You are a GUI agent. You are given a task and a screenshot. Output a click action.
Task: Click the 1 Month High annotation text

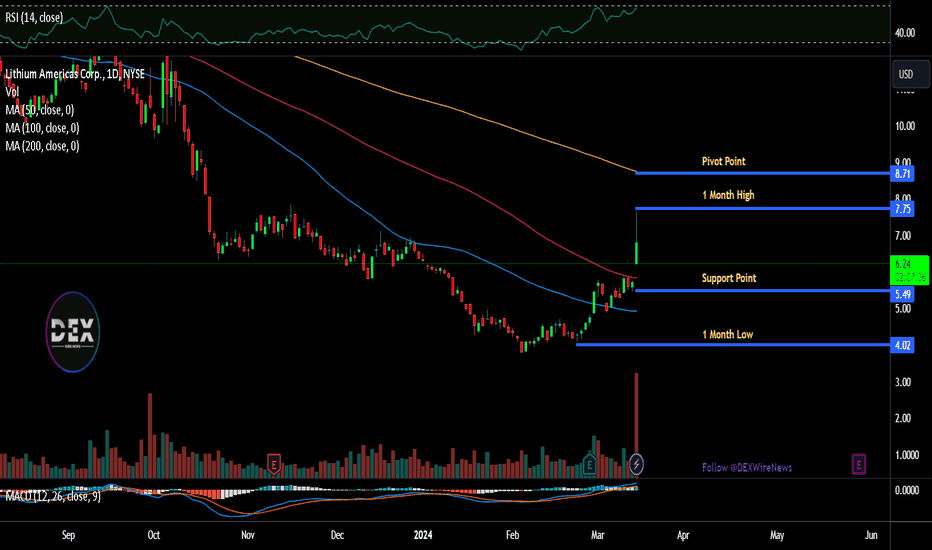click(x=728, y=195)
